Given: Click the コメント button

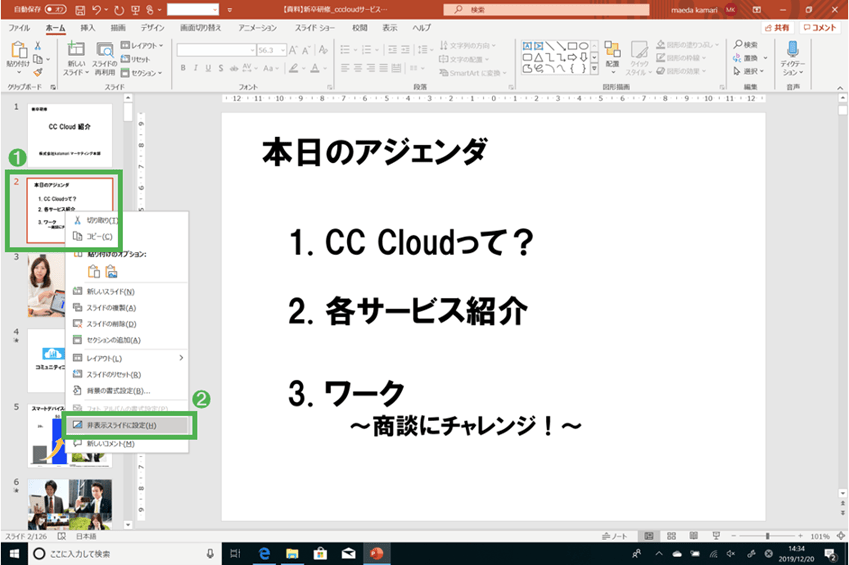Looking at the screenshot, I should (x=820, y=28).
